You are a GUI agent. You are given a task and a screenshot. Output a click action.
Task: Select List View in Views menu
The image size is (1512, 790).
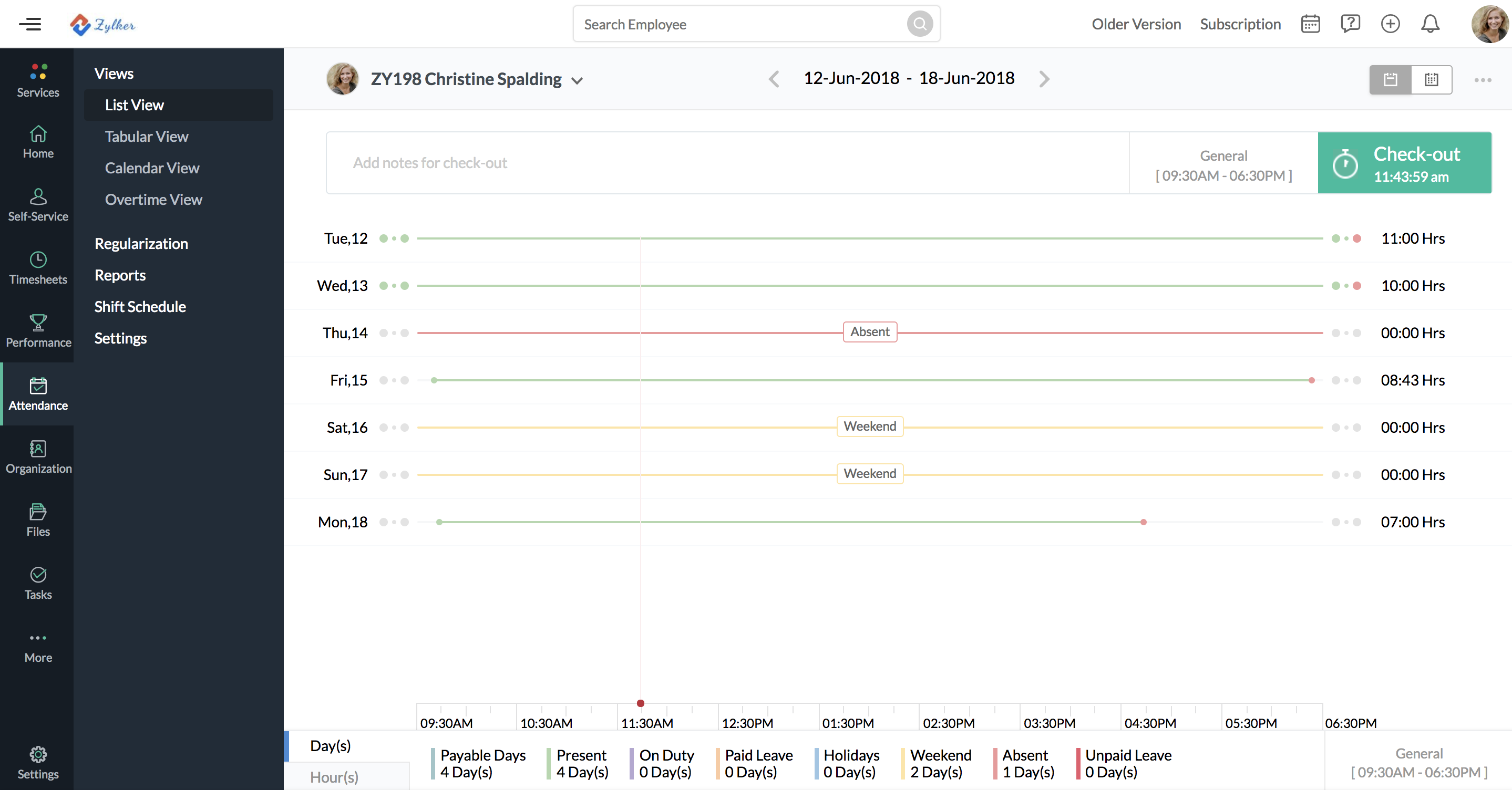coord(133,104)
